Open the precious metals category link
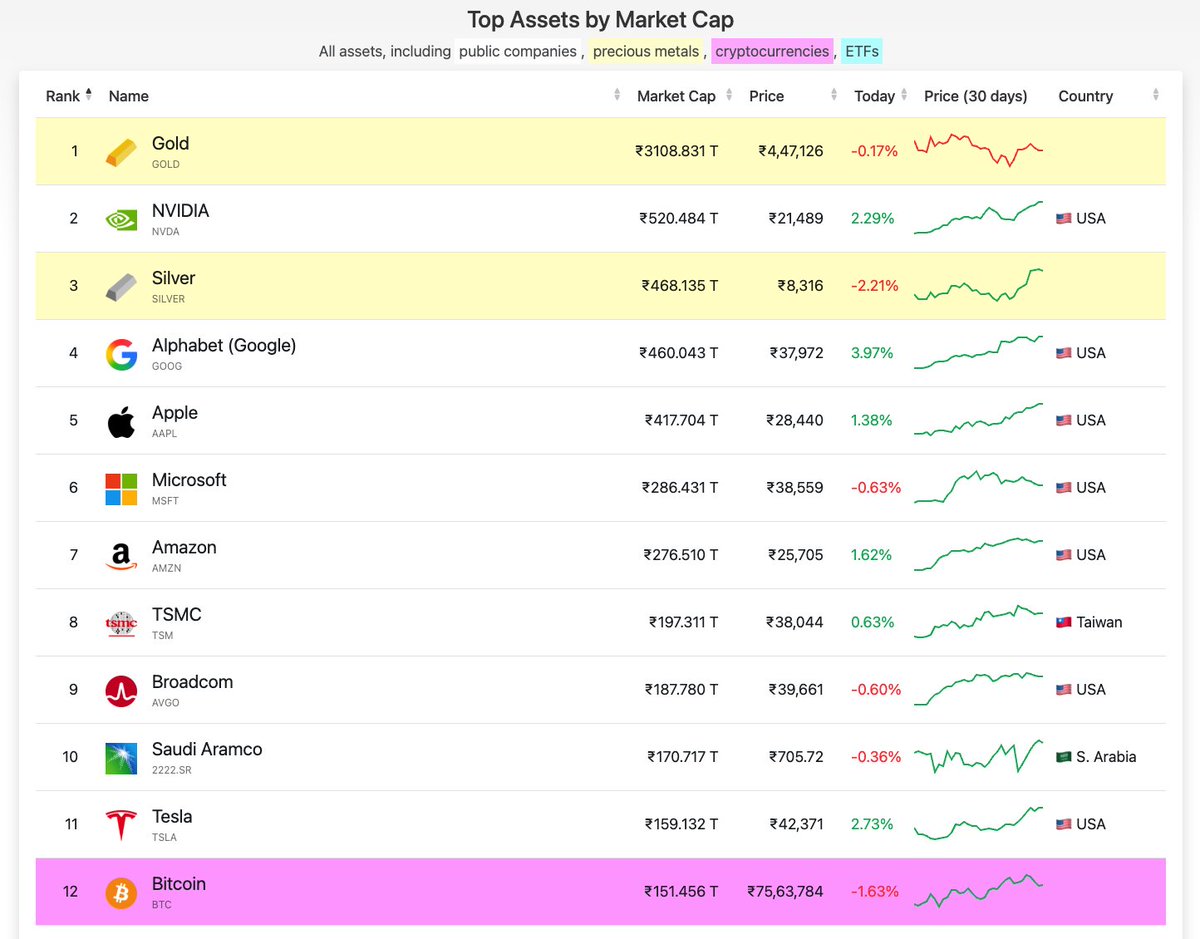 coord(646,51)
